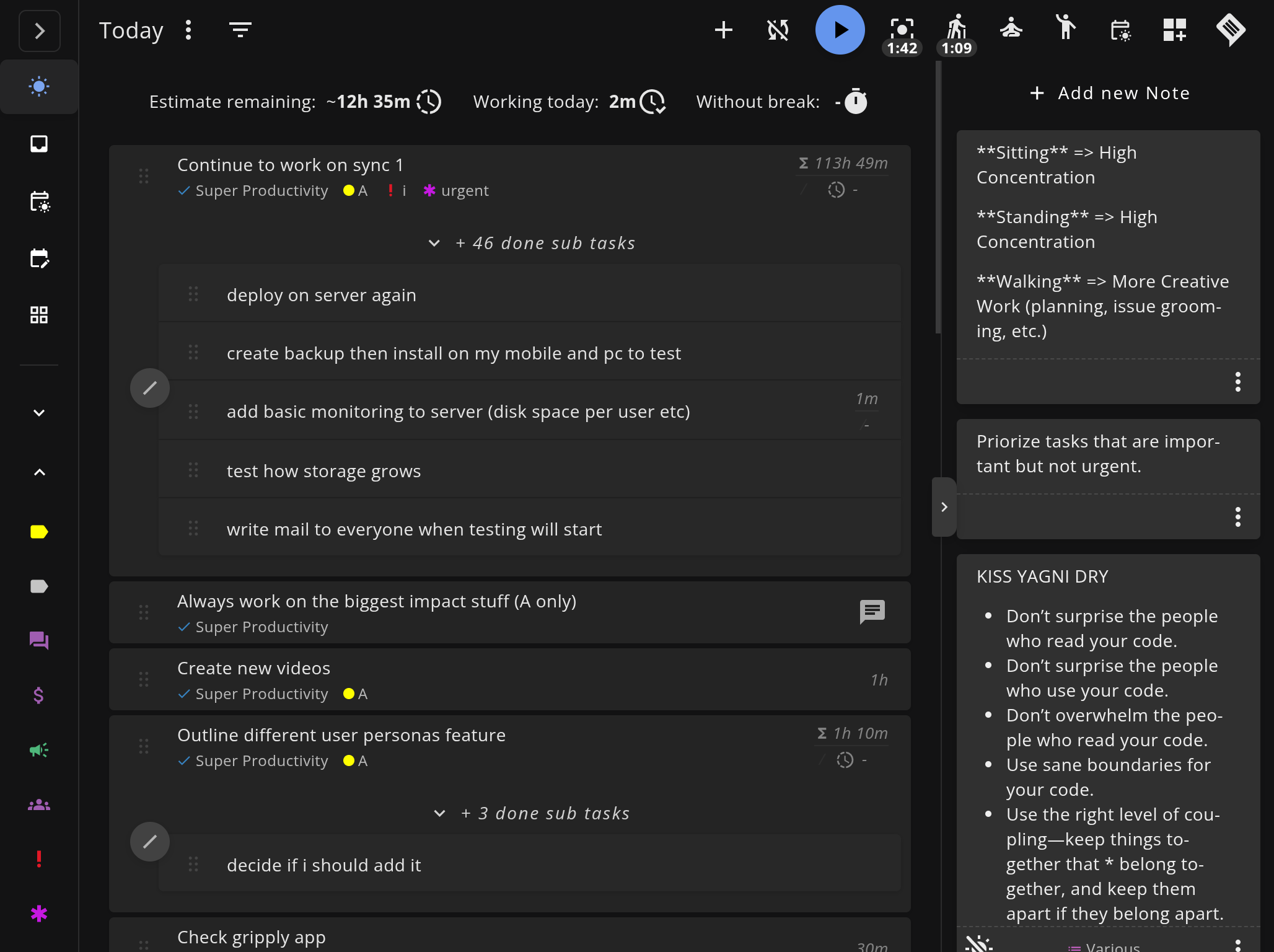Open the Boards grid icon
Image resolution: width=1274 pixels, height=952 pixels.
pyautogui.click(x=39, y=315)
